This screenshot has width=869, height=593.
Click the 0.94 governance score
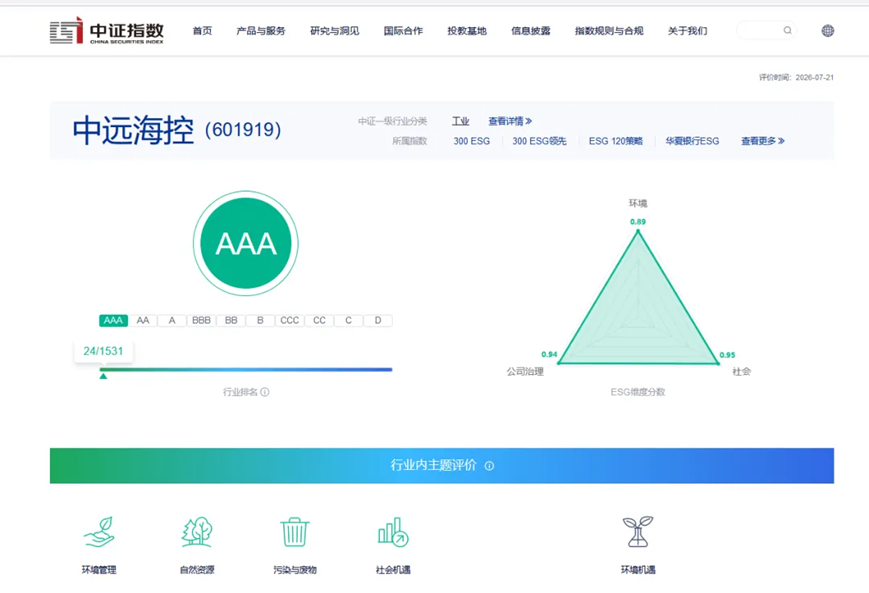tap(549, 354)
